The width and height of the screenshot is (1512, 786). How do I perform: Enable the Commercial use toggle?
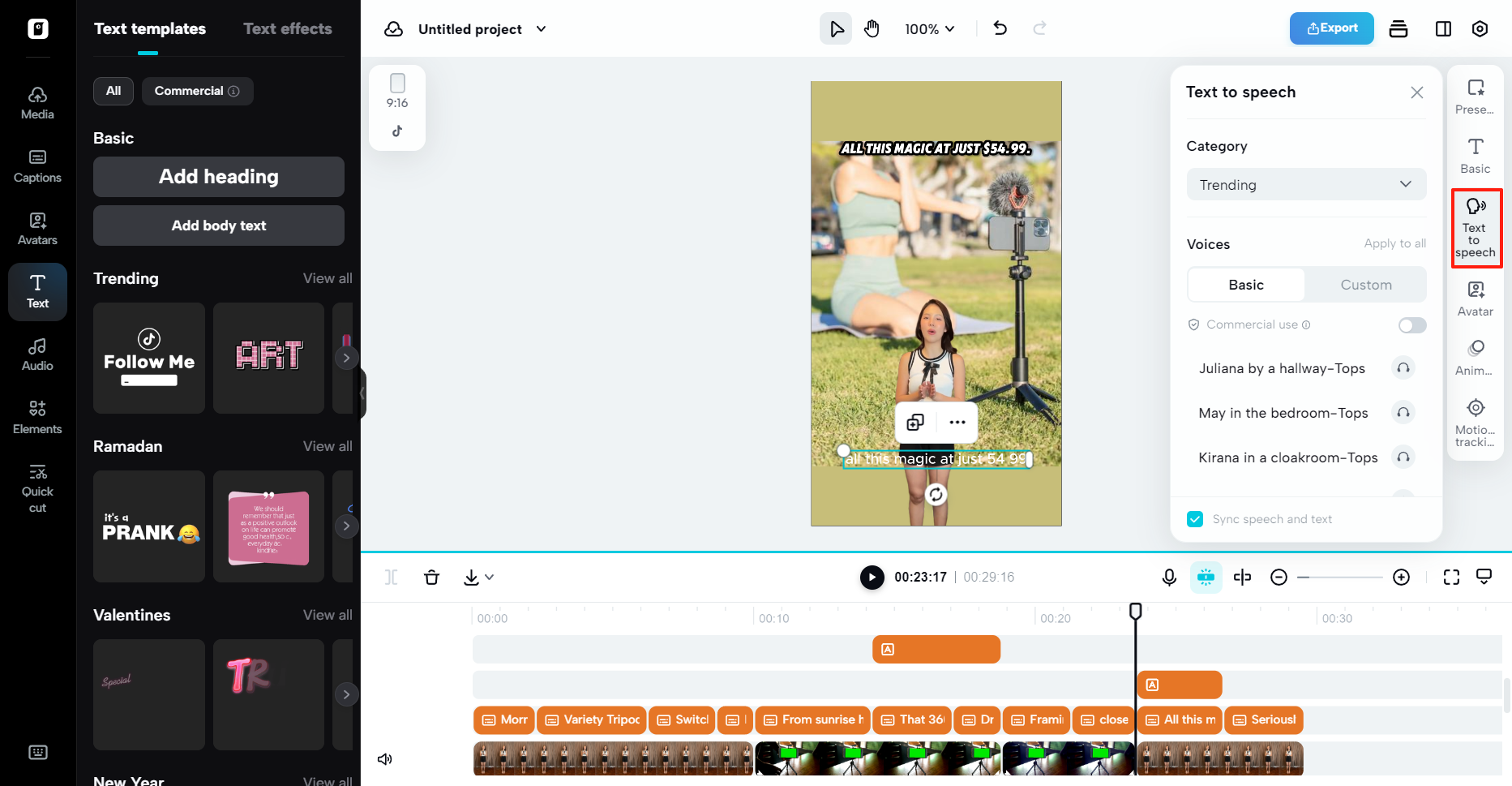pyautogui.click(x=1411, y=324)
